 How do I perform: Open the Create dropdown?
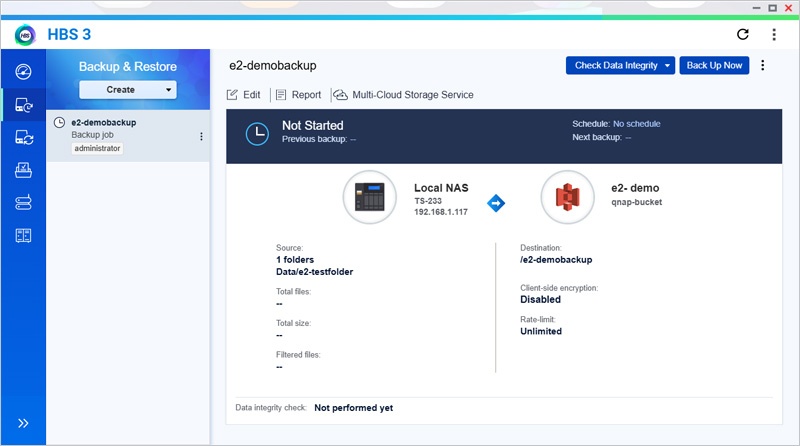pyautogui.click(x=128, y=90)
